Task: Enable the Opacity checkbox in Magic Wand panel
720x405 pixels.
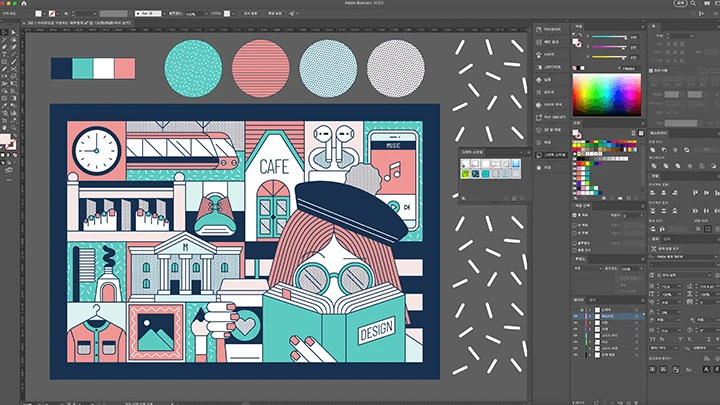Action: (574, 243)
